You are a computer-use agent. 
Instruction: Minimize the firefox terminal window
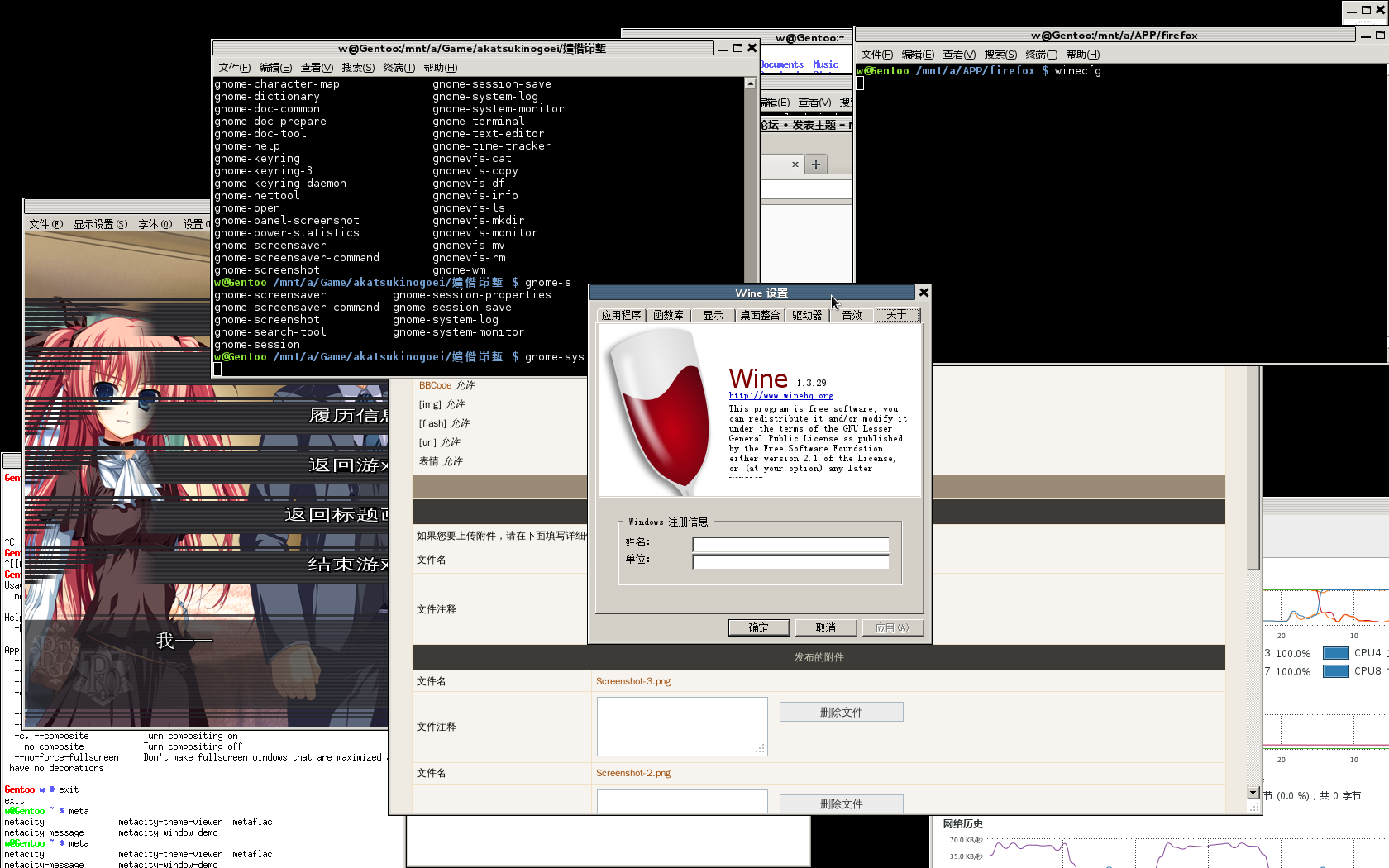coord(1365,35)
